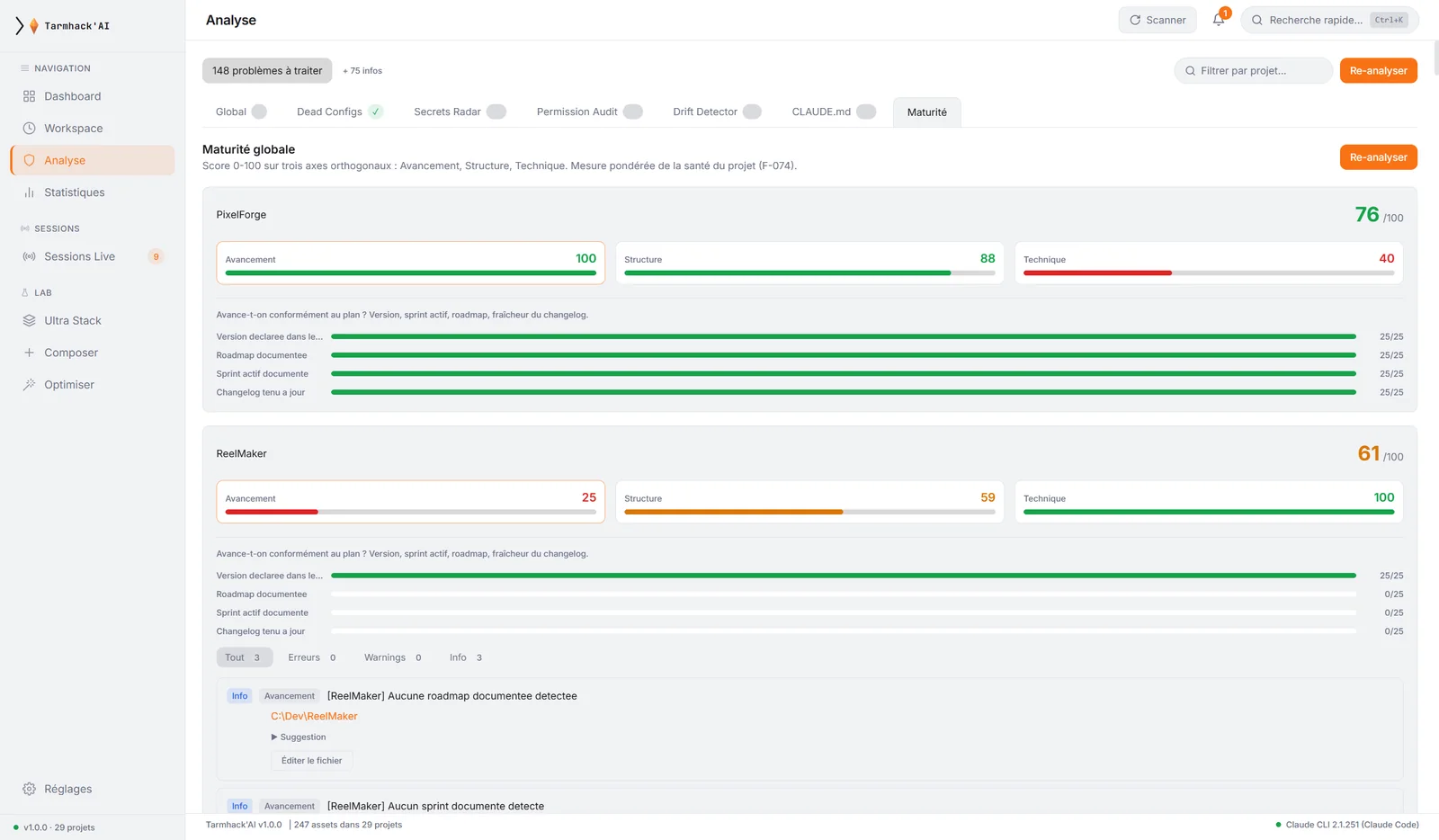Switch to the Maturité tab
Viewport: 1439px width, 840px height.
pyautogui.click(x=927, y=112)
